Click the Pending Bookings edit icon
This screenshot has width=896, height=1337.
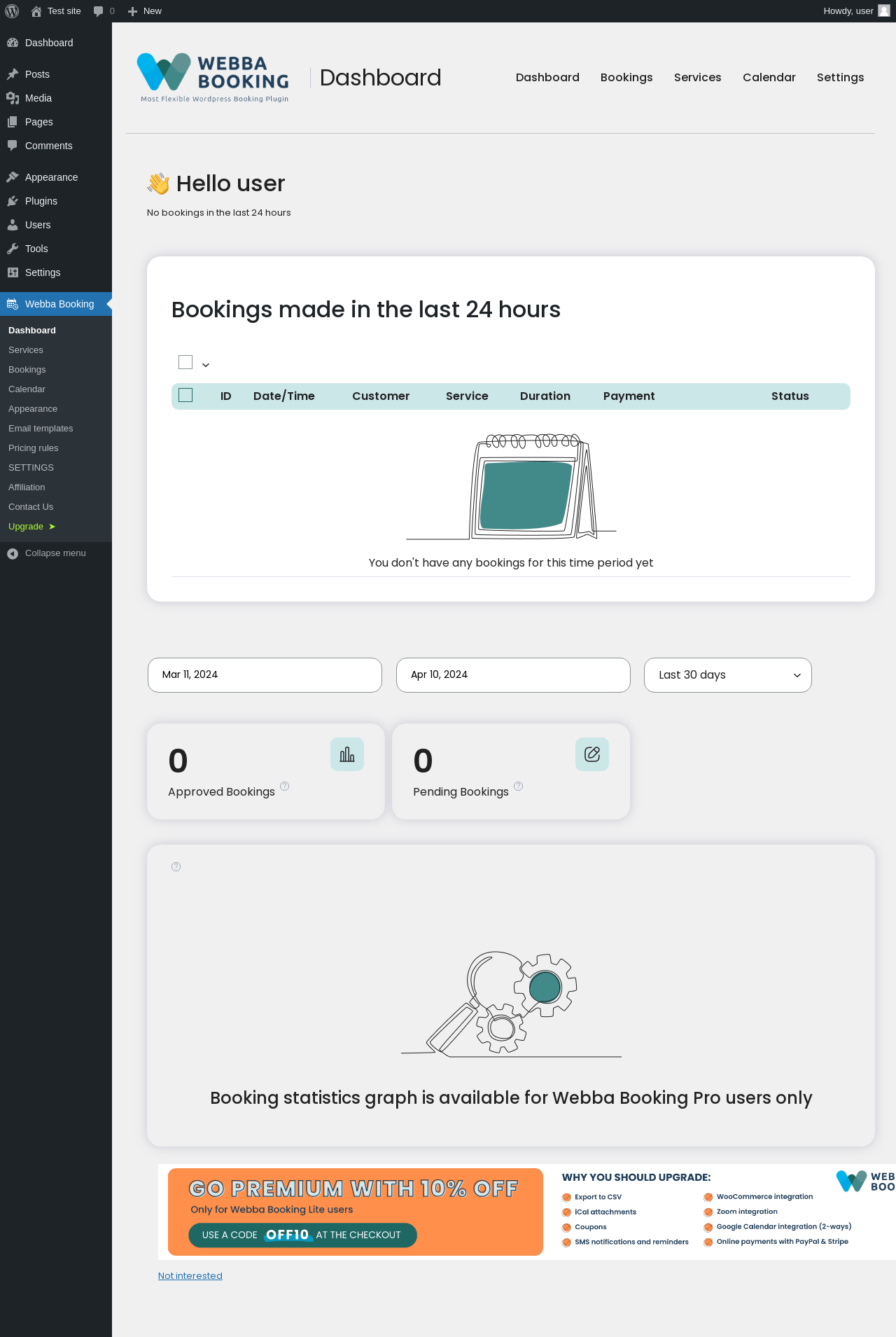tap(592, 754)
